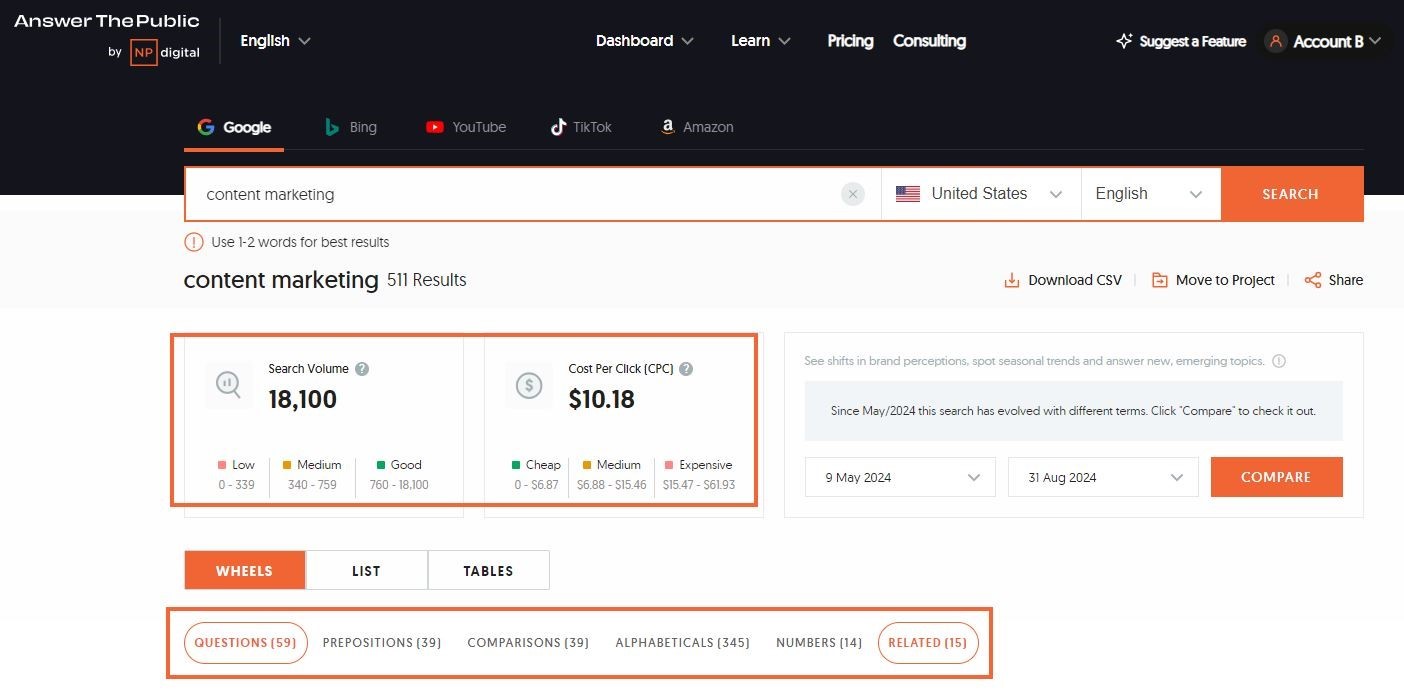Click the YouTube play icon

point(435,127)
